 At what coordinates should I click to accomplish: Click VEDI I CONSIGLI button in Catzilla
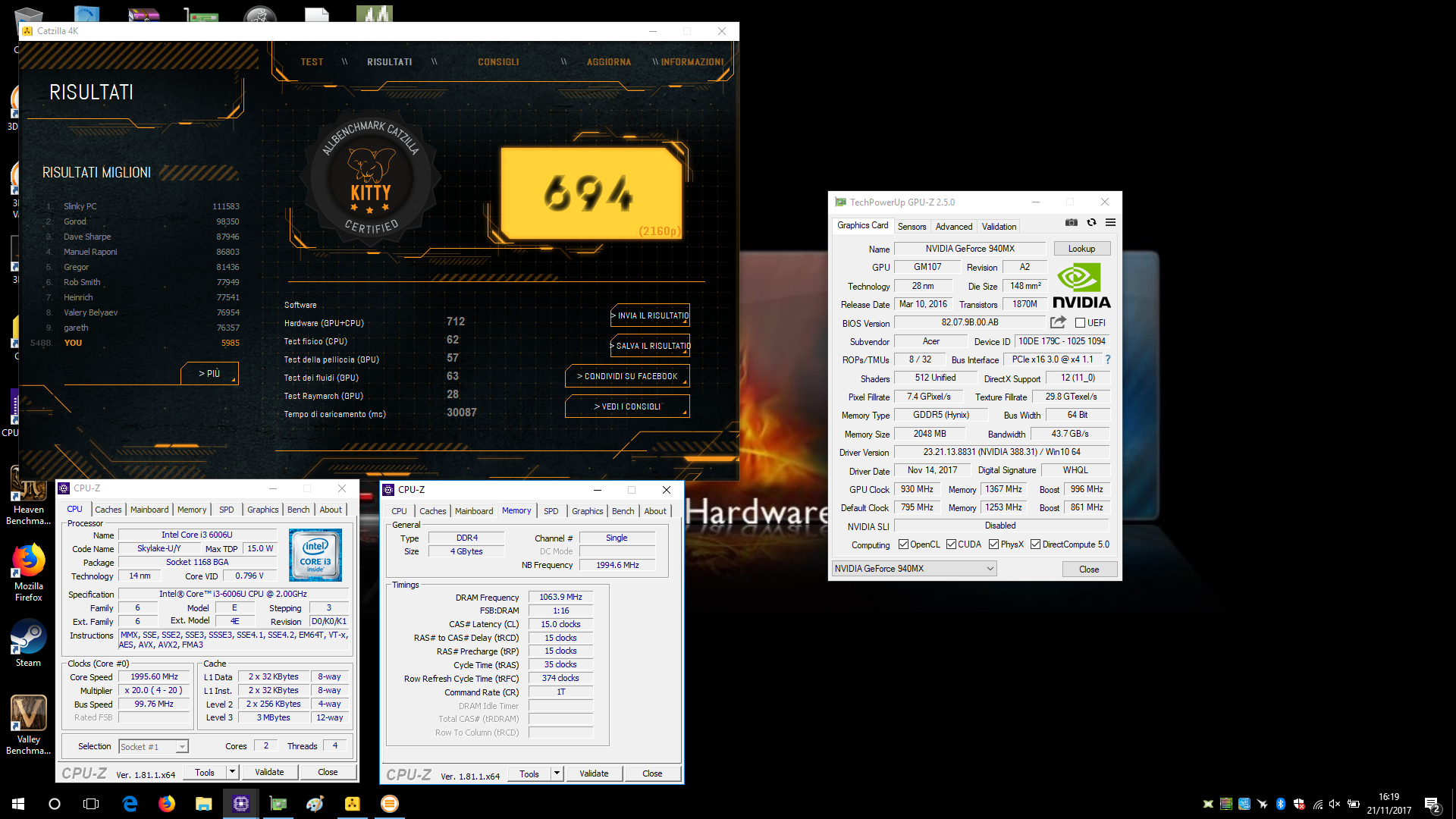pos(627,406)
